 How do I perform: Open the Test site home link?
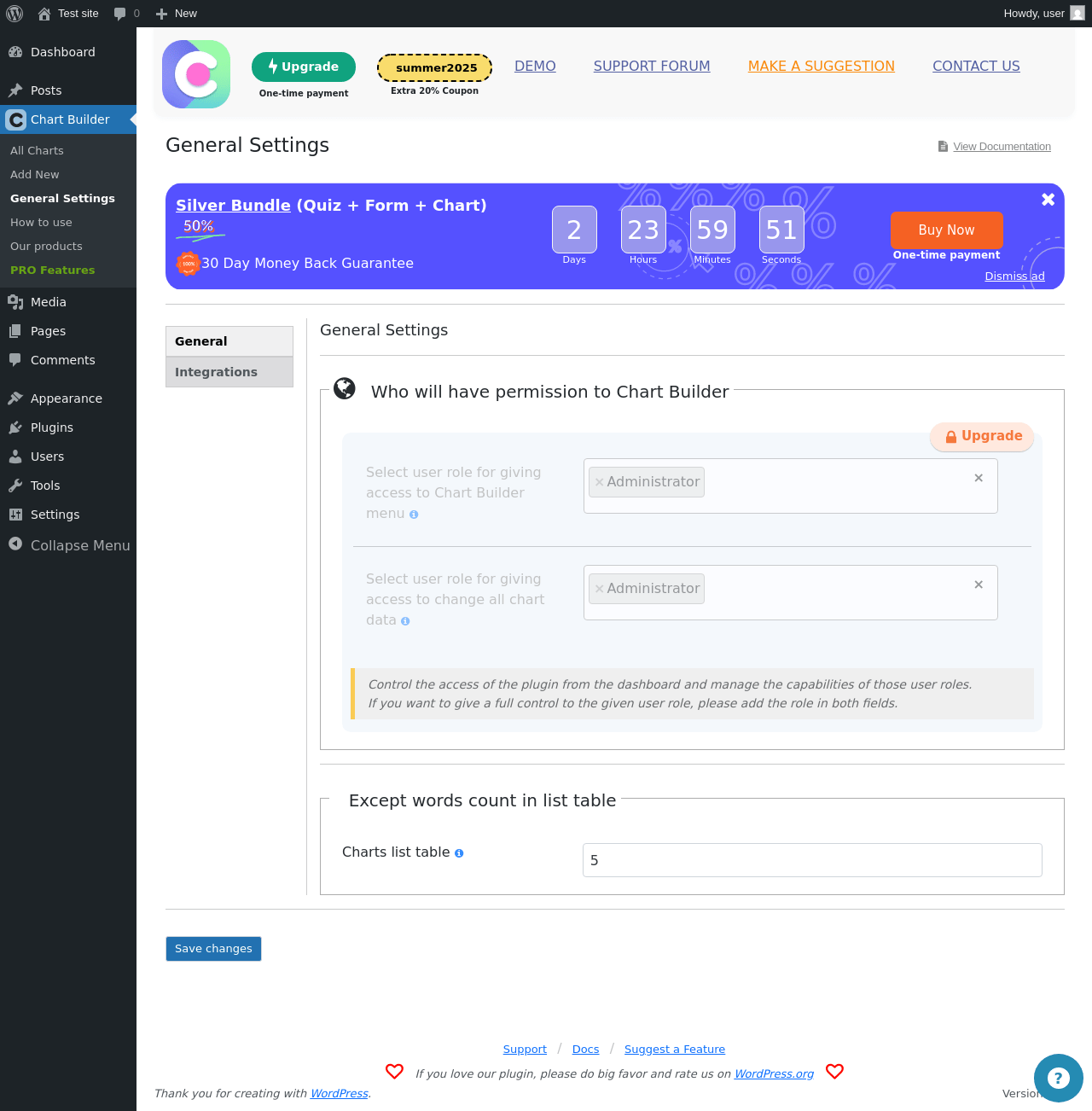pos(68,14)
